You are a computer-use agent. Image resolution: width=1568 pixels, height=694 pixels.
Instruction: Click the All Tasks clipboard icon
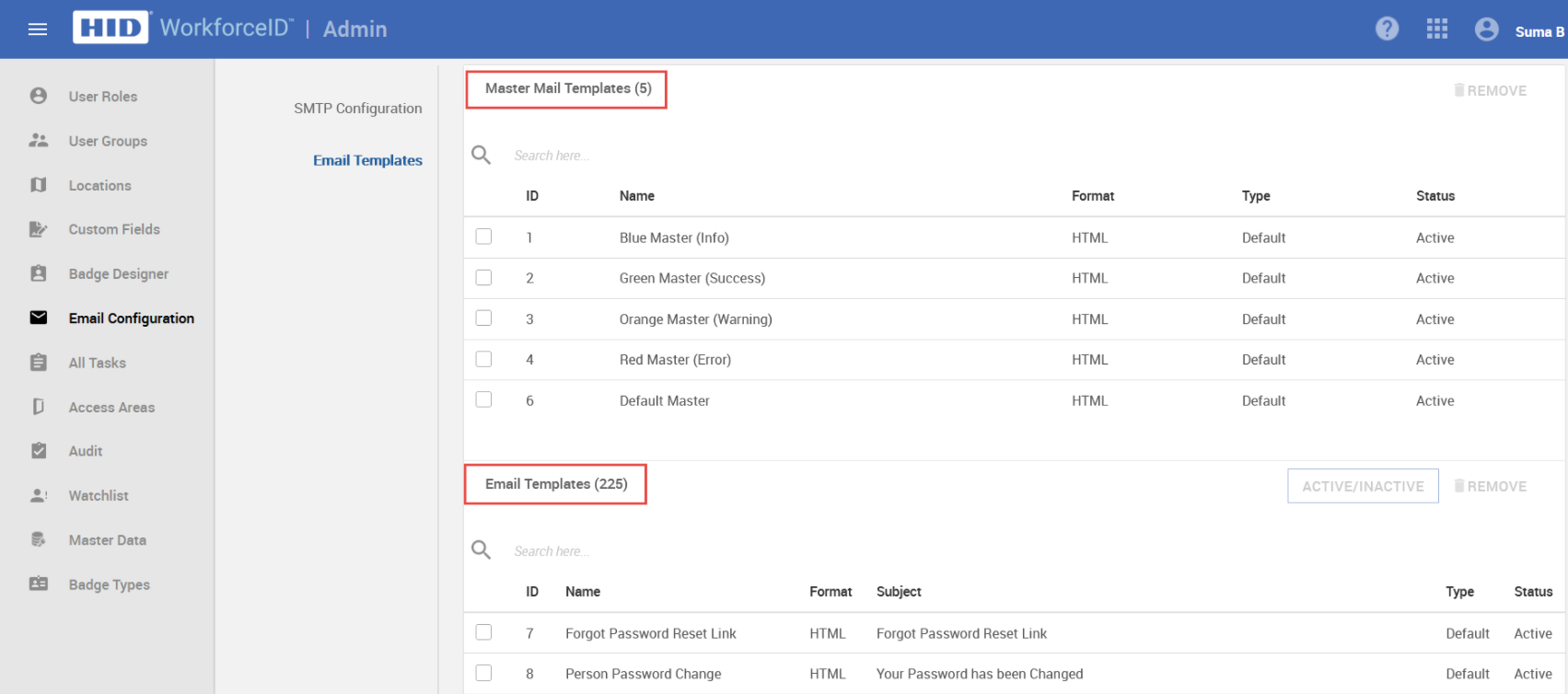pos(39,363)
